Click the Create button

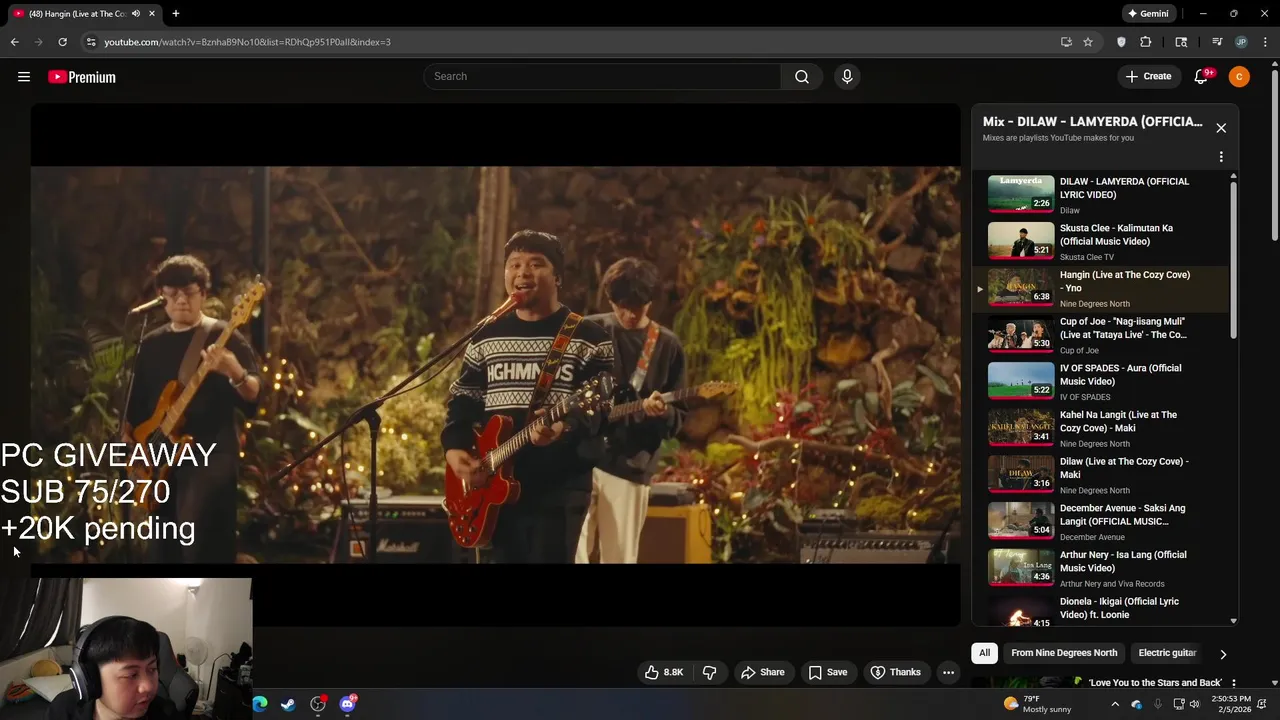click(1148, 77)
